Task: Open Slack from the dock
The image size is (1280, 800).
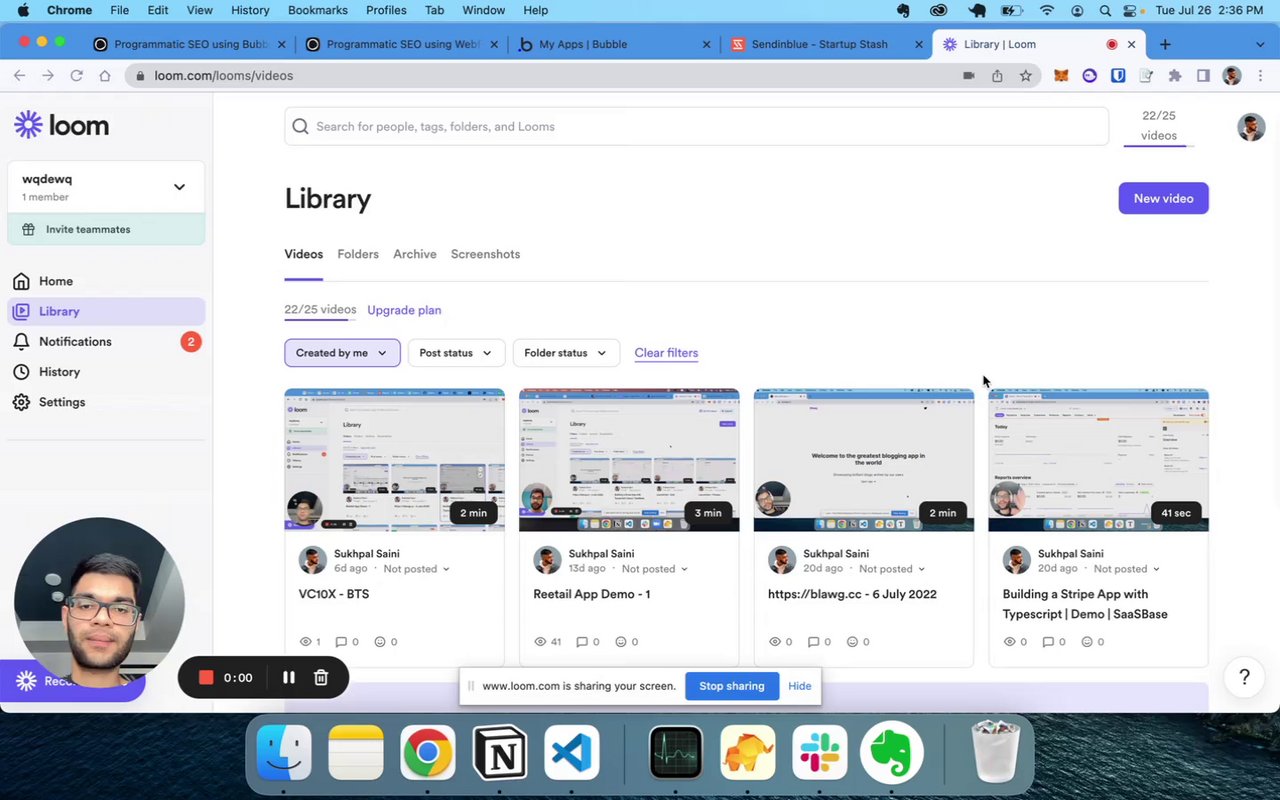Action: coord(819,753)
